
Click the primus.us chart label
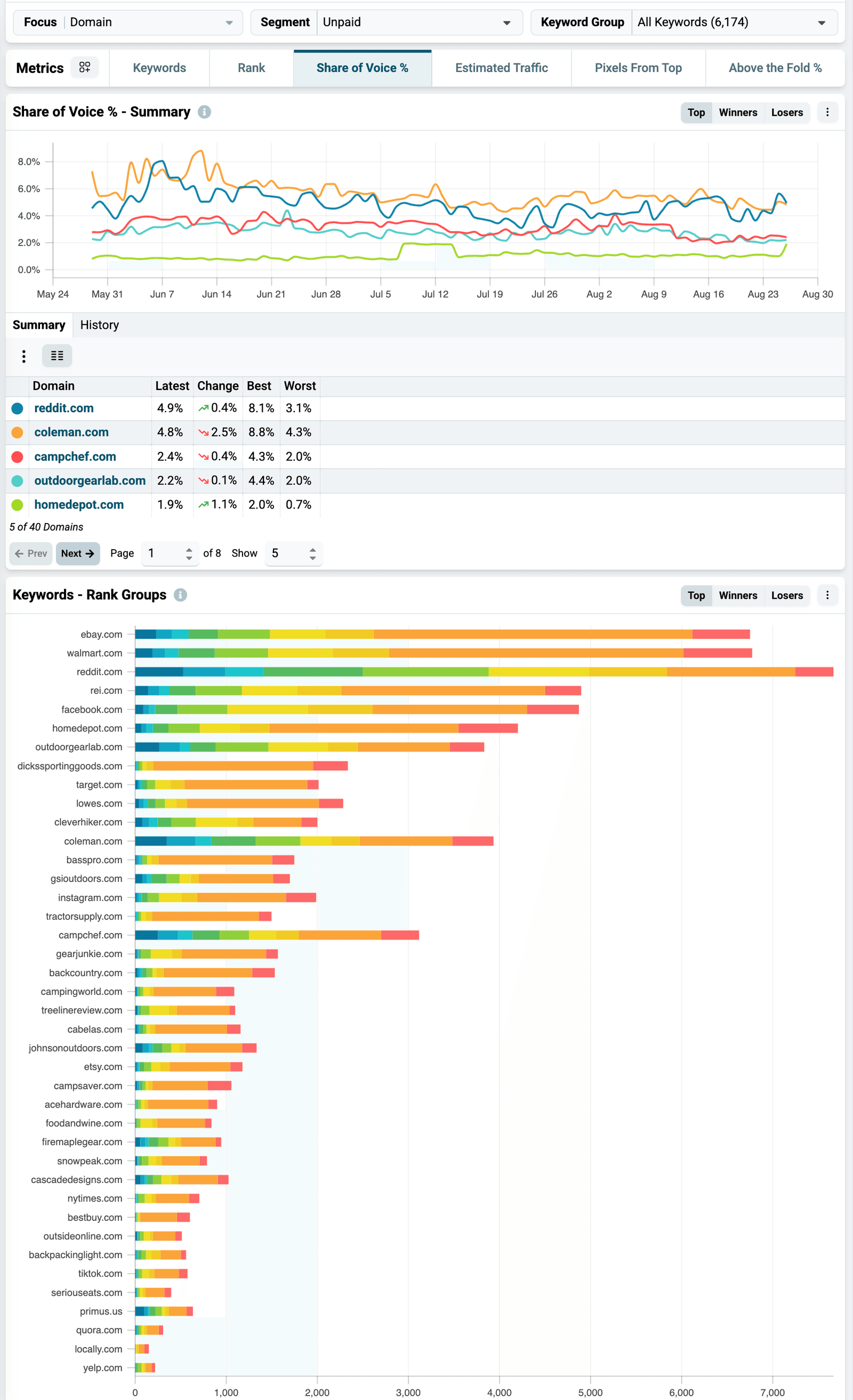coord(101,1312)
